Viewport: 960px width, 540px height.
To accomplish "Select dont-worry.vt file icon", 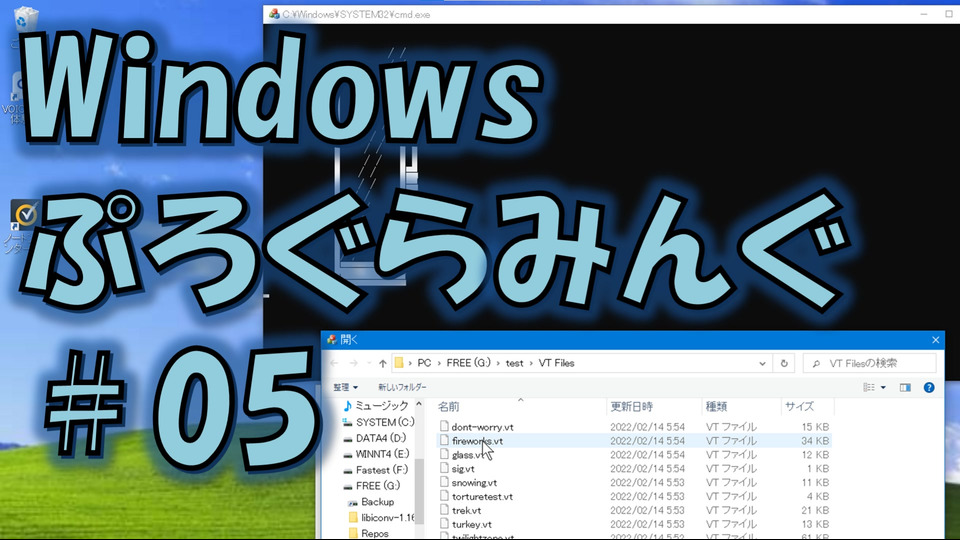I will 444,426.
